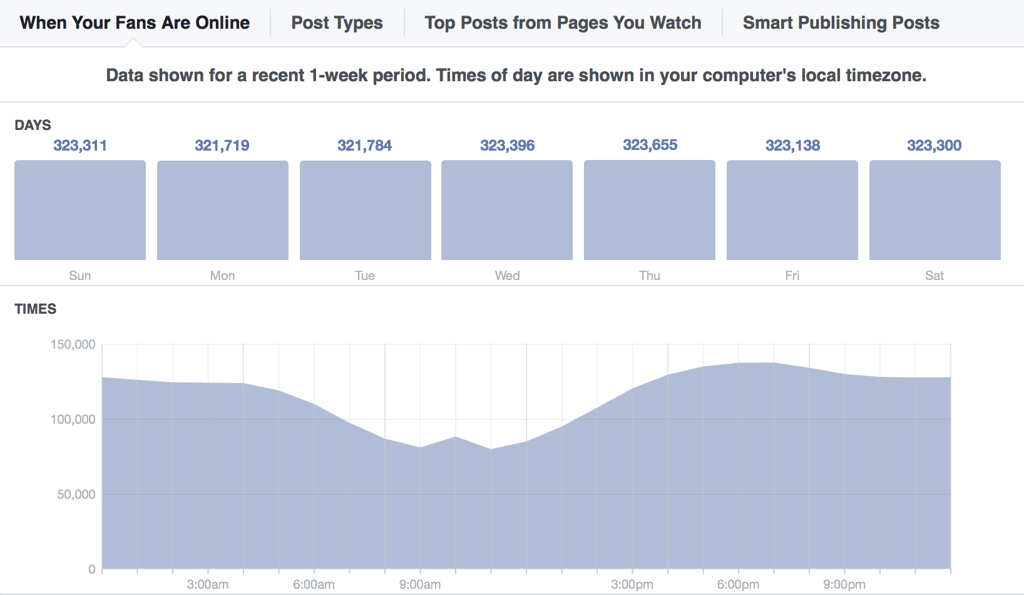
Task: Click the 323,655 value above Thu
Action: point(650,145)
